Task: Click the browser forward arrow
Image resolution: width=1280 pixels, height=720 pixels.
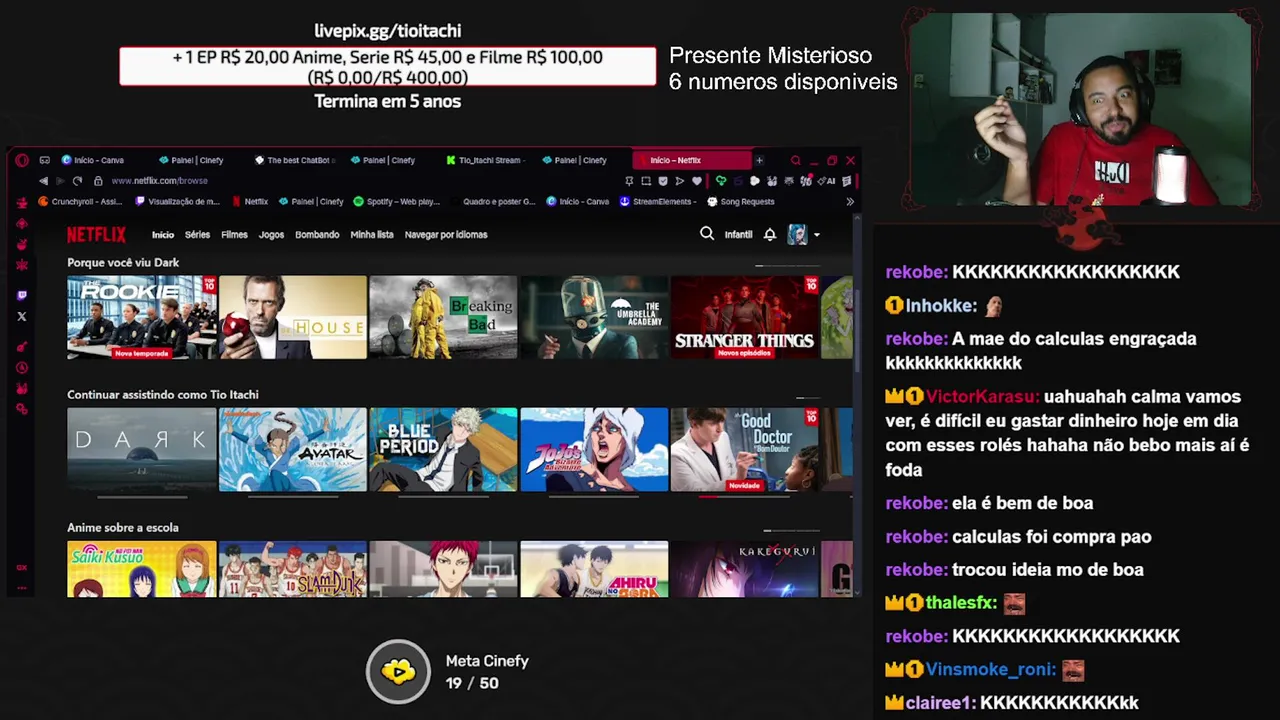Action: (59, 181)
